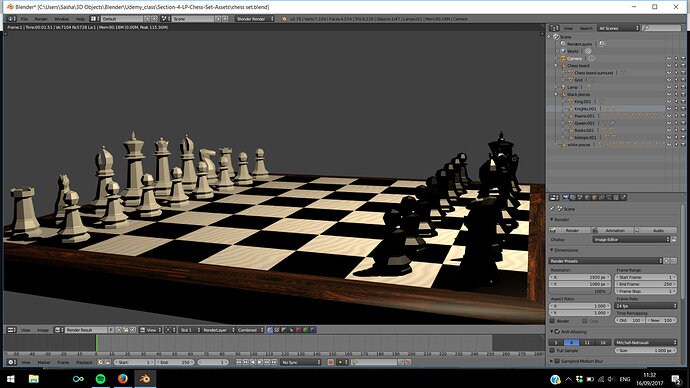Screen dimensions: 690x388
Task: Open the Playback menu in timeline
Action: 84,362
